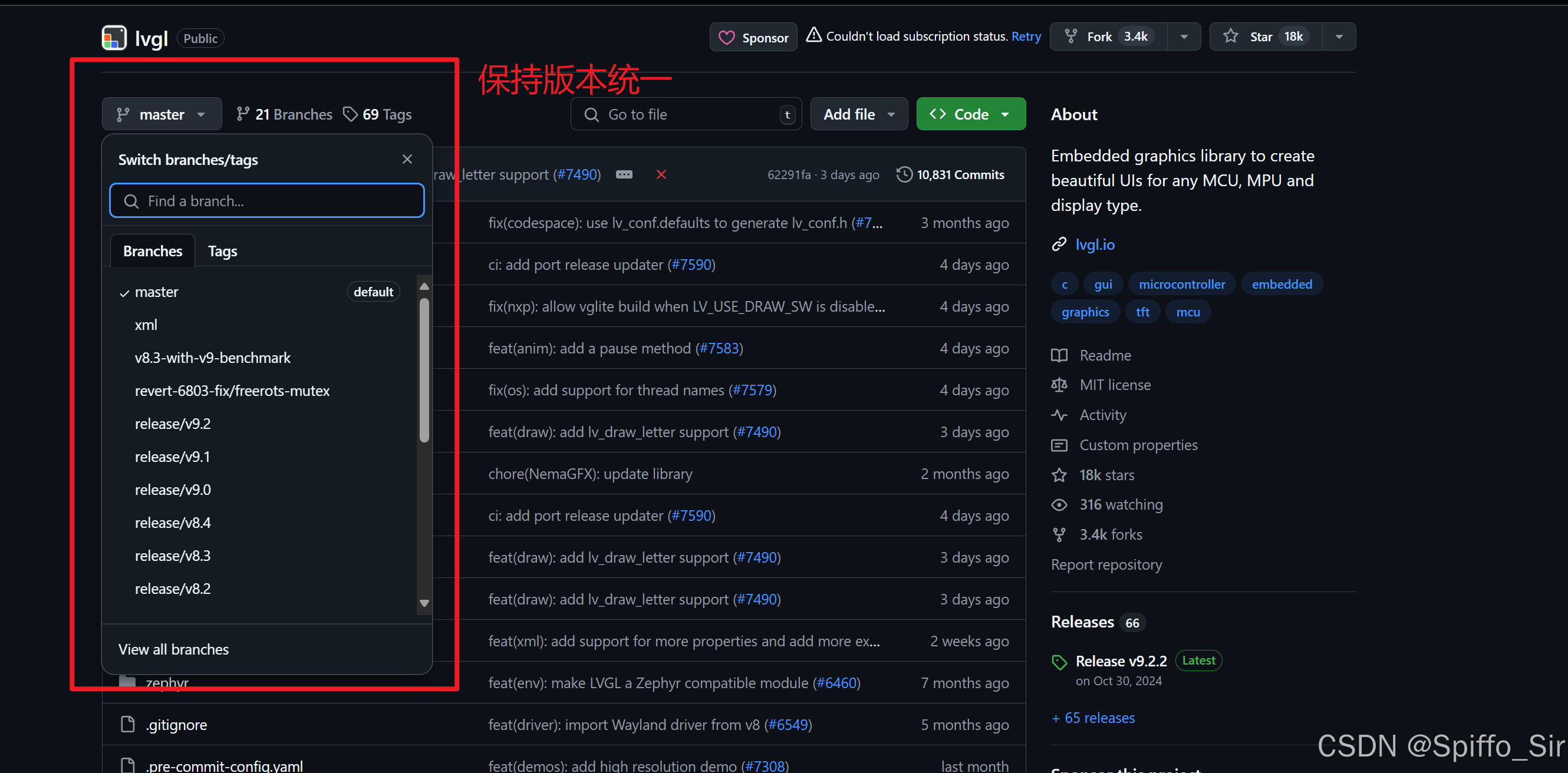Click + 65 releases link

click(x=1093, y=718)
